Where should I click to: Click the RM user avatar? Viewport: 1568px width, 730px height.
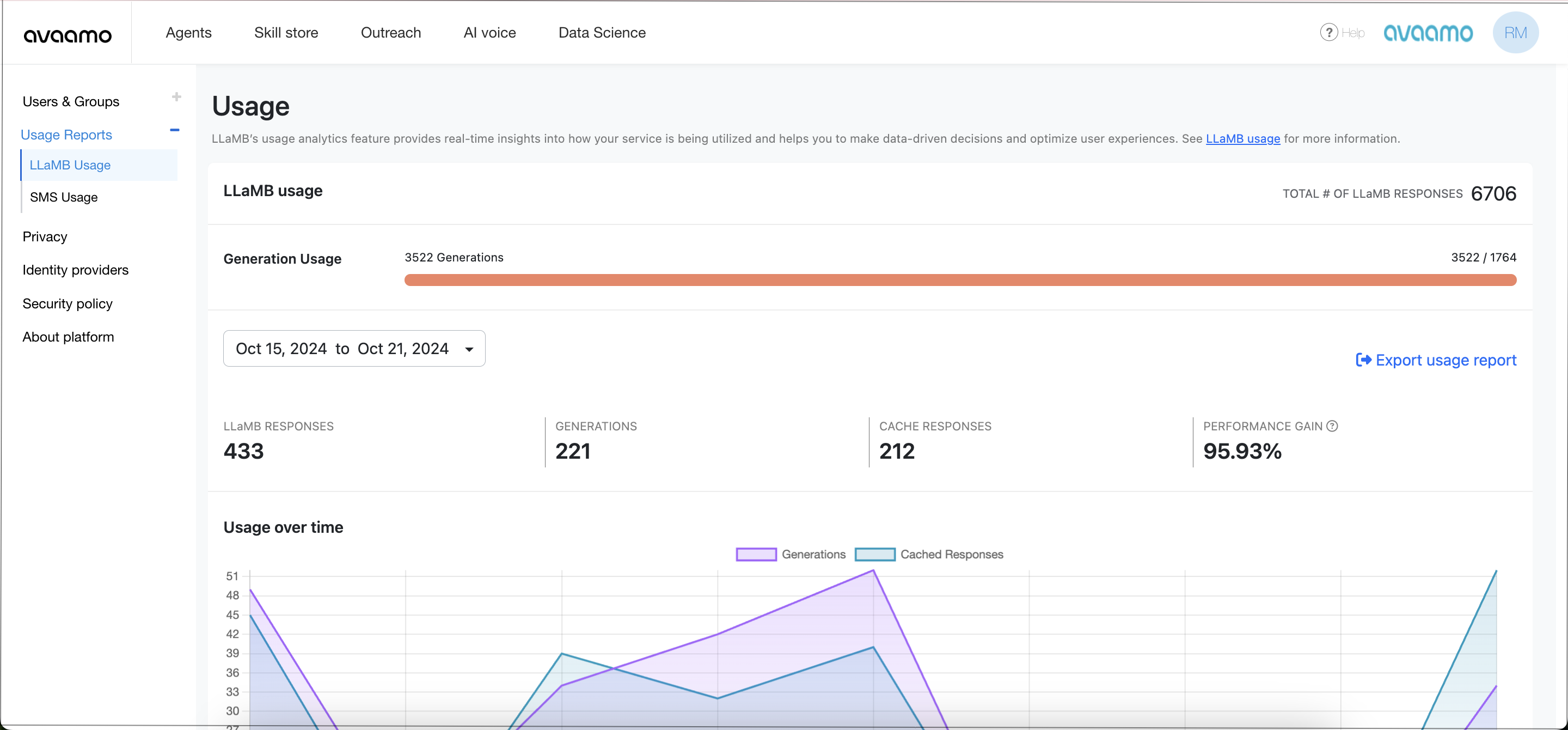pos(1515,33)
